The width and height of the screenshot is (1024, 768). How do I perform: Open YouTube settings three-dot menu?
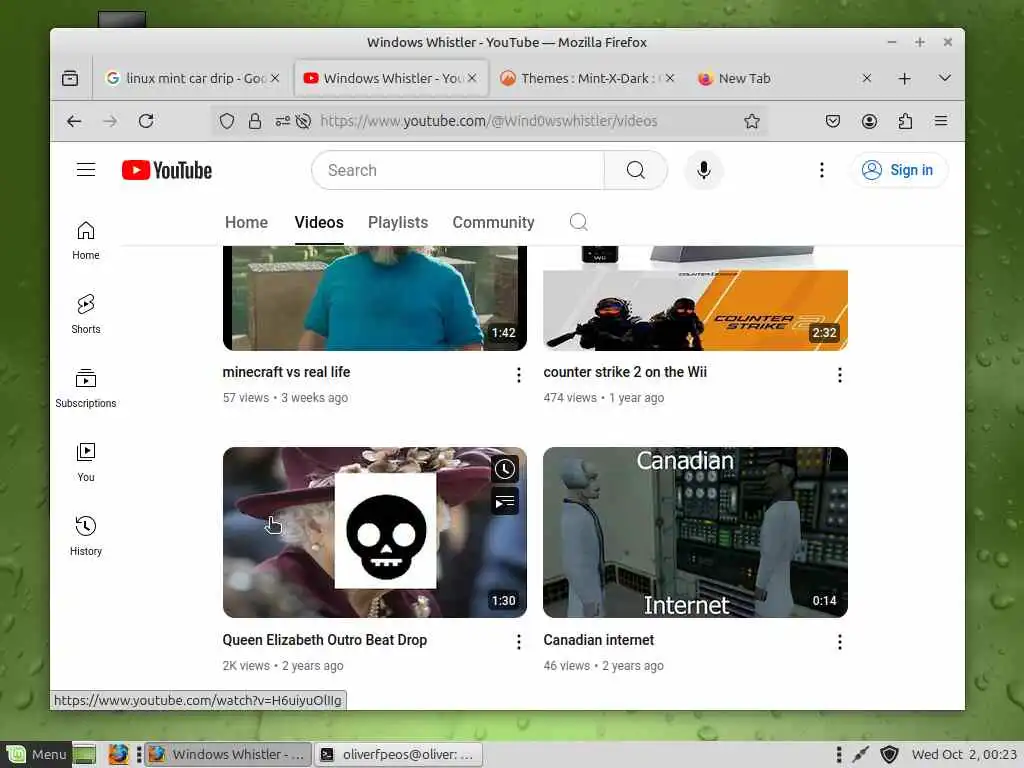click(822, 170)
